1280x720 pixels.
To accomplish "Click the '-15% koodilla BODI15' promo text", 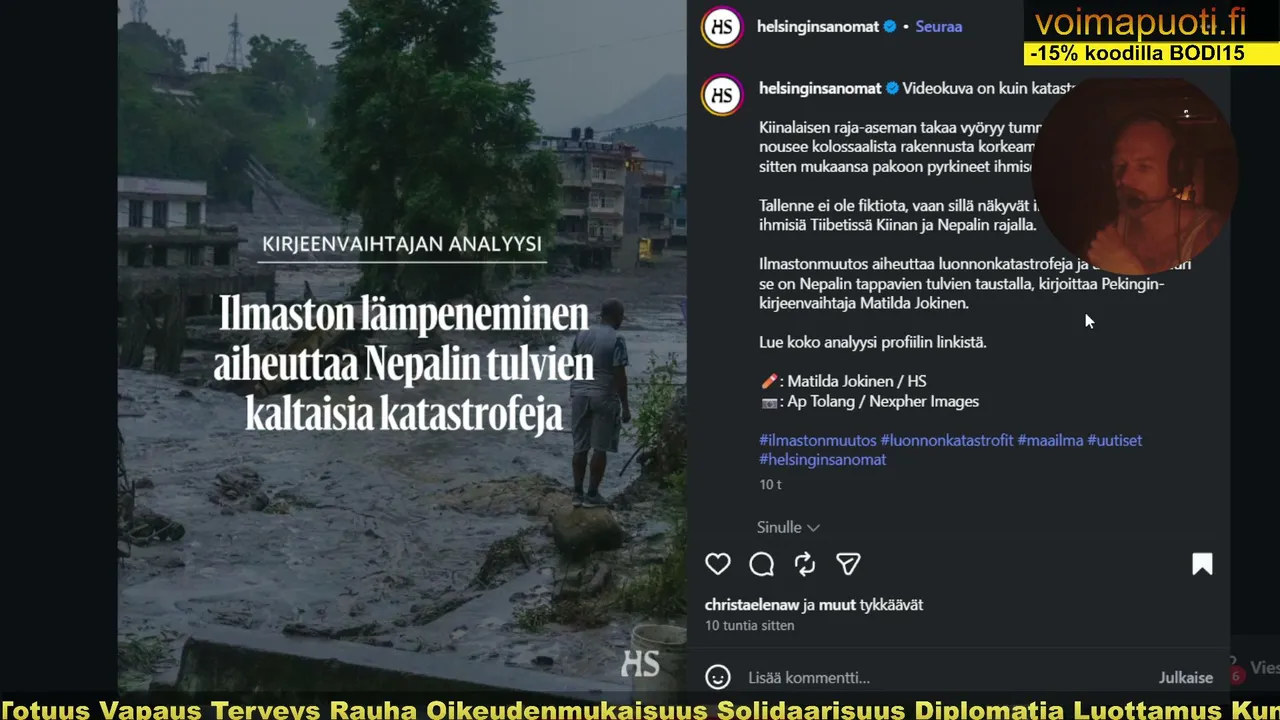I will coord(1137,54).
